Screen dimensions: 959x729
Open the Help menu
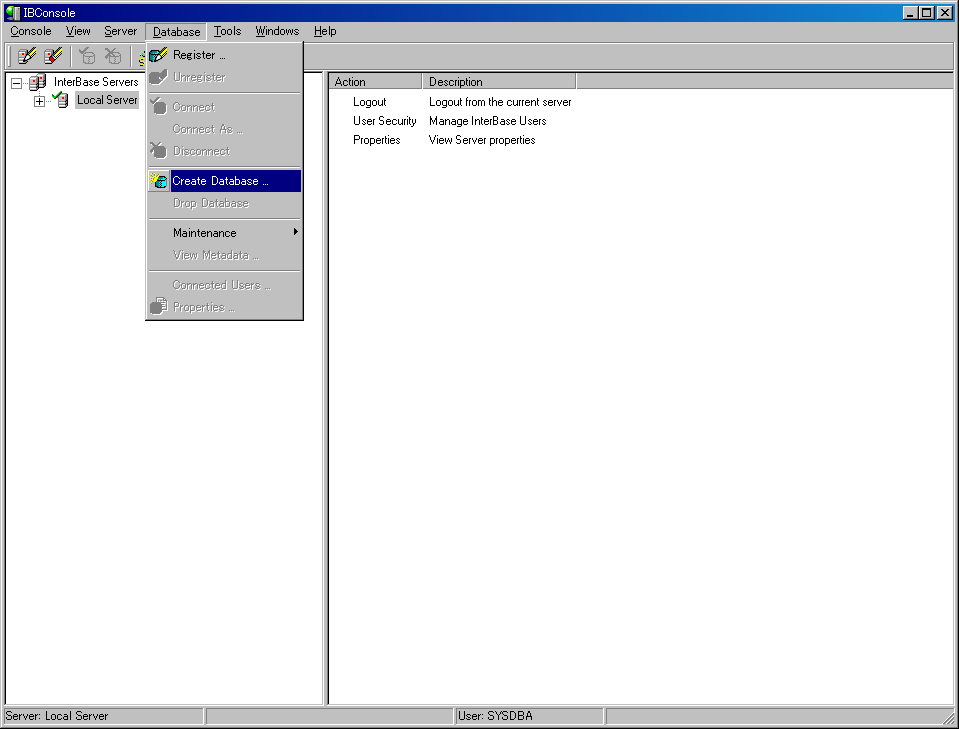[324, 31]
